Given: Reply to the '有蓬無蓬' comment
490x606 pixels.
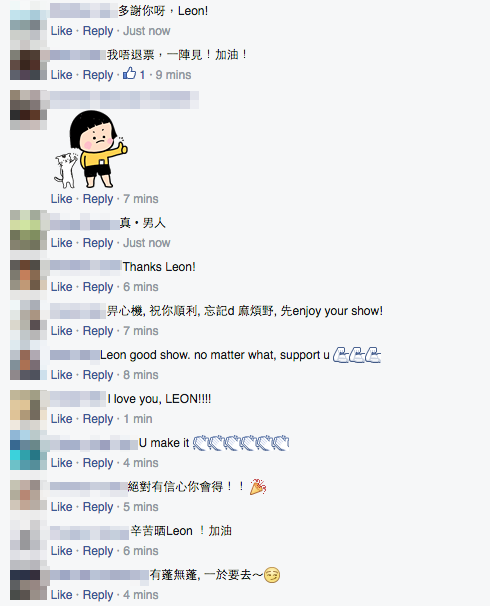Looking at the screenshot, I should (98, 595).
